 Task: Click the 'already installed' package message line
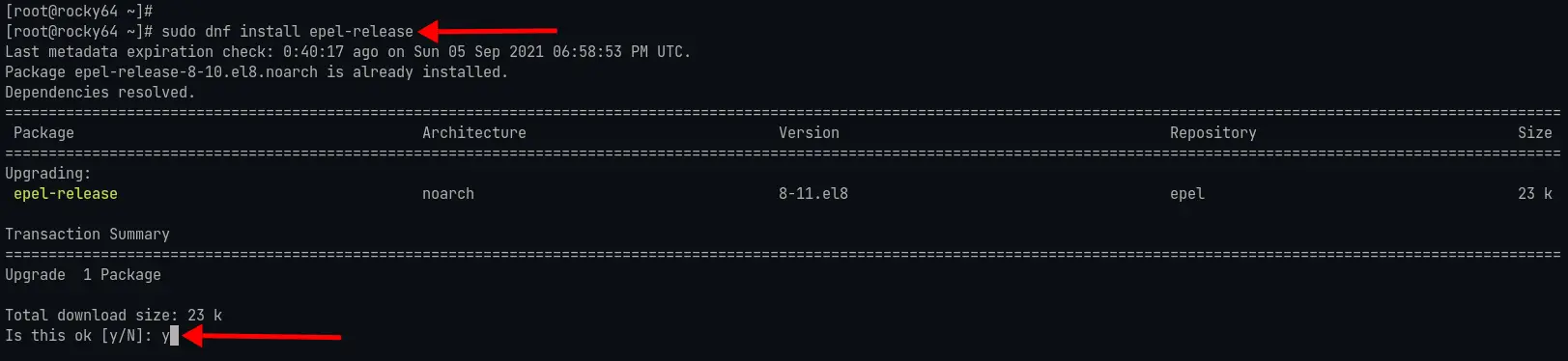(x=256, y=72)
